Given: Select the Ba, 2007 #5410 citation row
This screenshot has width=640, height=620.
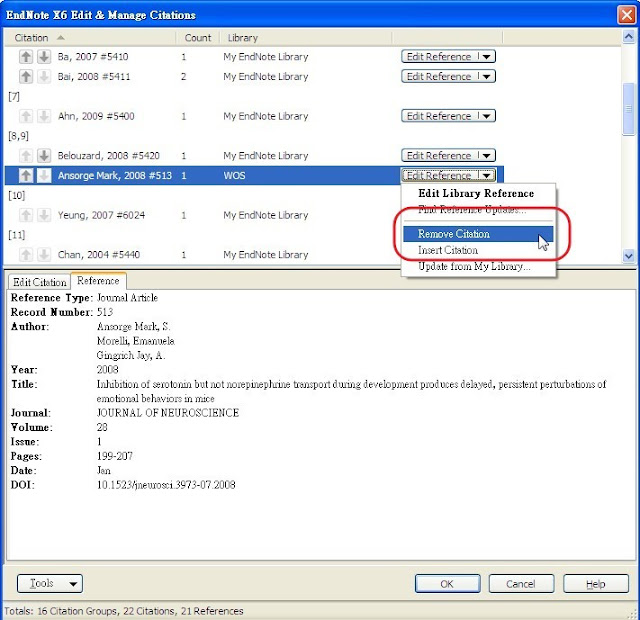Looking at the screenshot, I should [254, 56].
